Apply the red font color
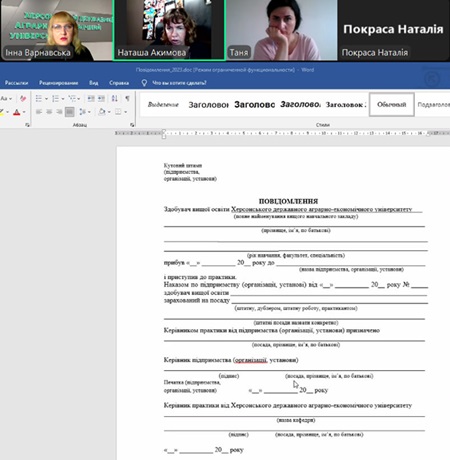The image size is (450, 460). [x=17, y=112]
